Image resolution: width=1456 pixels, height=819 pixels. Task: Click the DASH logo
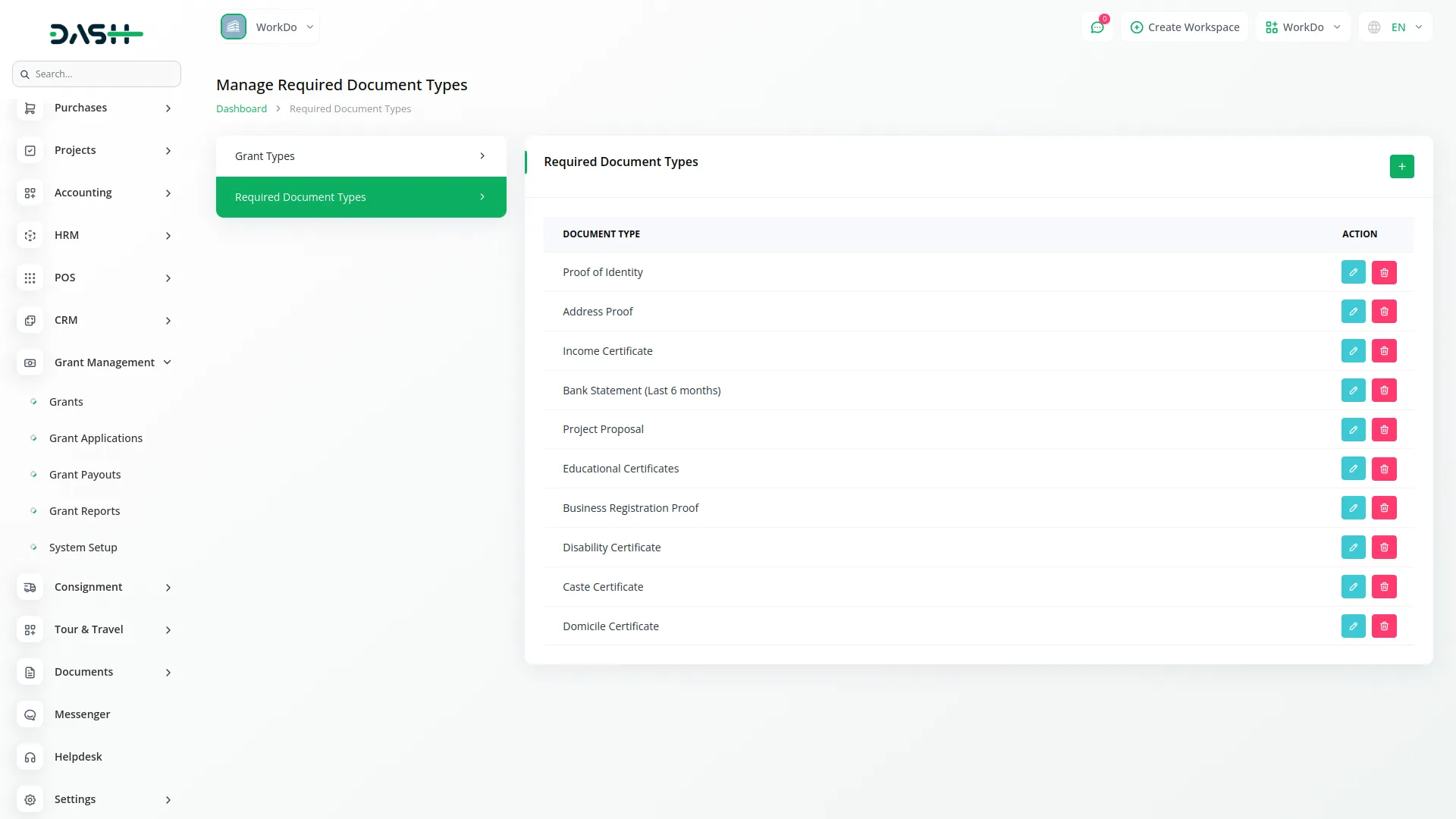96,33
